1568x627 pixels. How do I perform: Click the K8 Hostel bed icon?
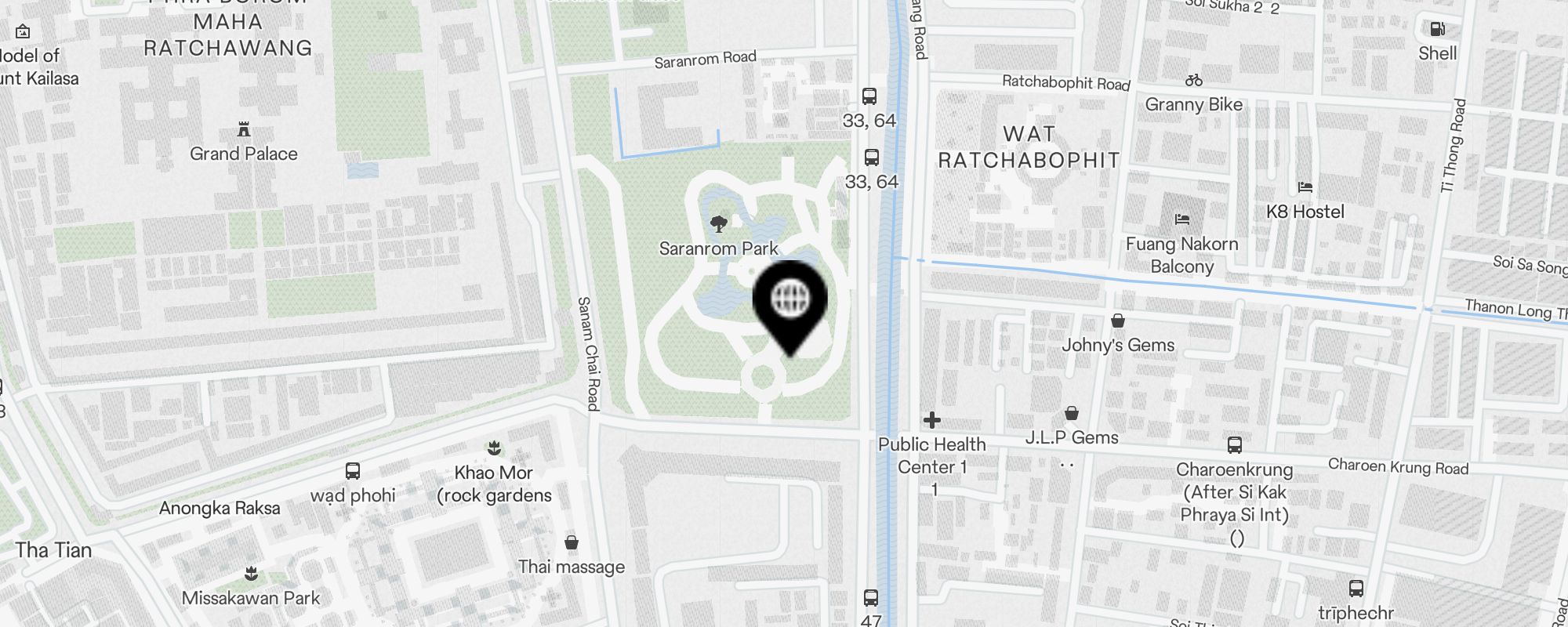coord(1305,187)
